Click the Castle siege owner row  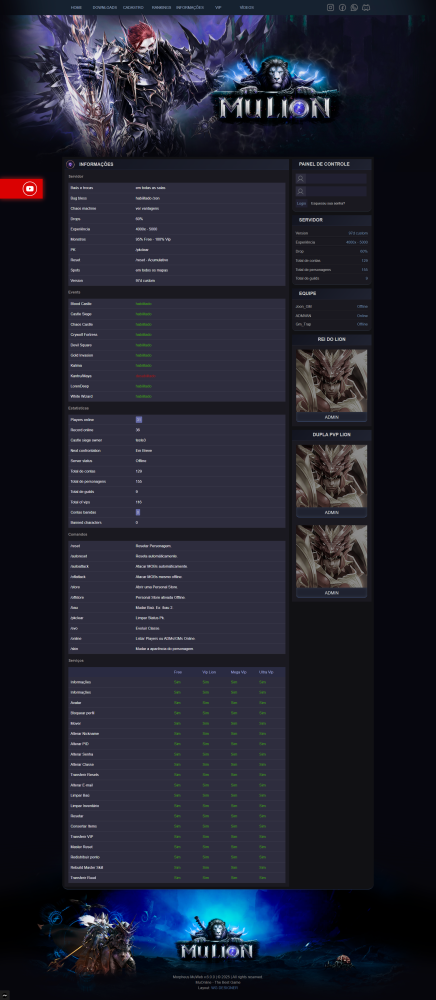(x=177, y=441)
